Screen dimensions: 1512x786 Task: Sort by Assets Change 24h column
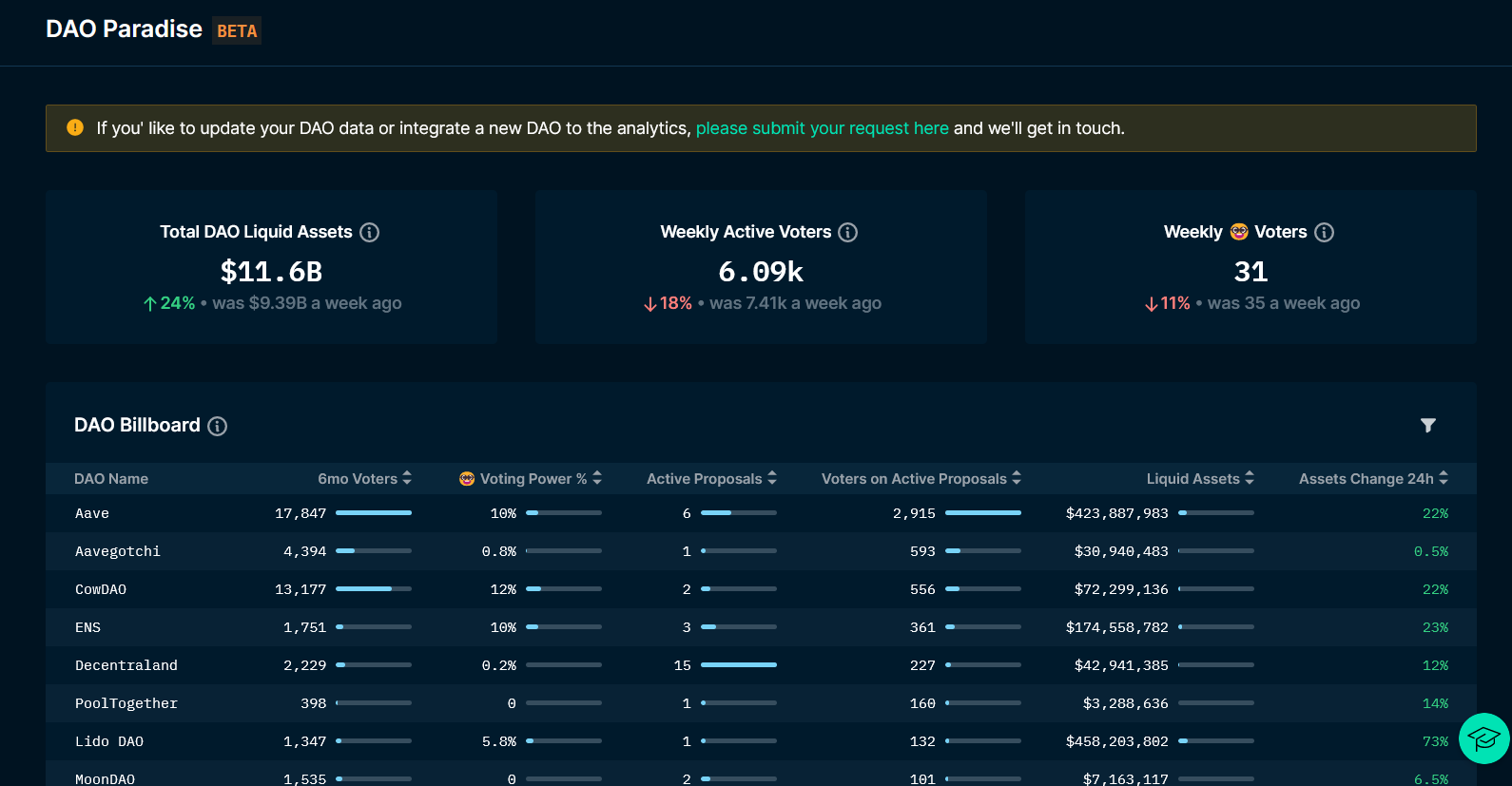pos(1373,479)
